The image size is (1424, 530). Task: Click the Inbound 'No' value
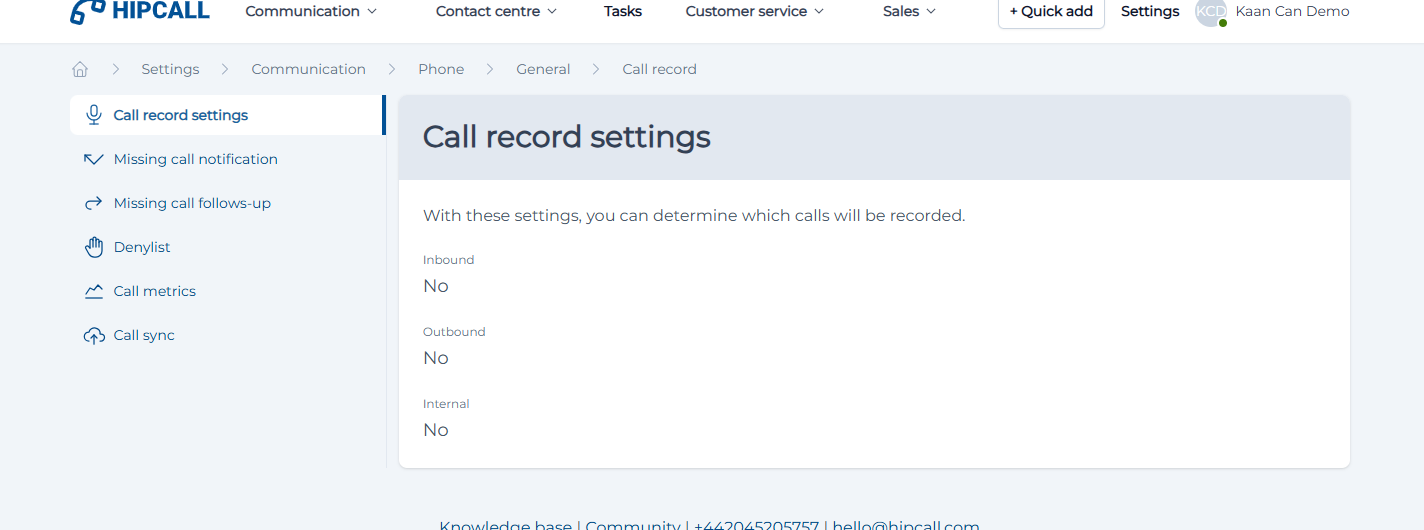[436, 286]
